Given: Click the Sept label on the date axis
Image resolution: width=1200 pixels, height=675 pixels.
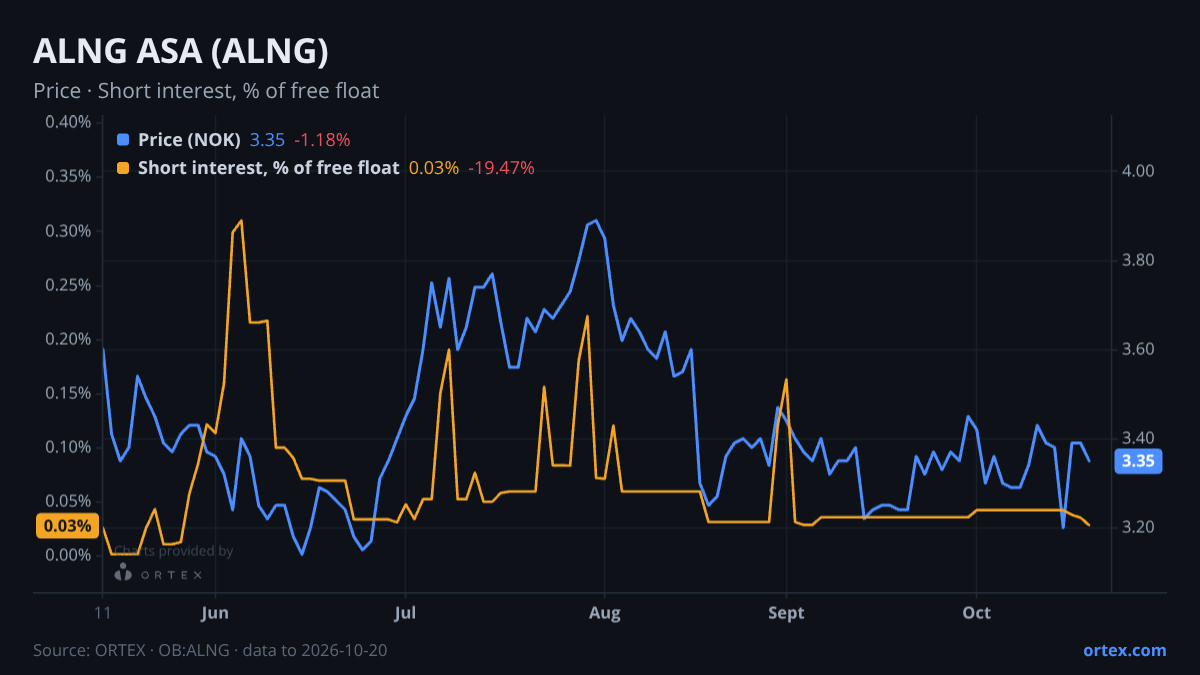Looking at the screenshot, I should click(x=786, y=612).
